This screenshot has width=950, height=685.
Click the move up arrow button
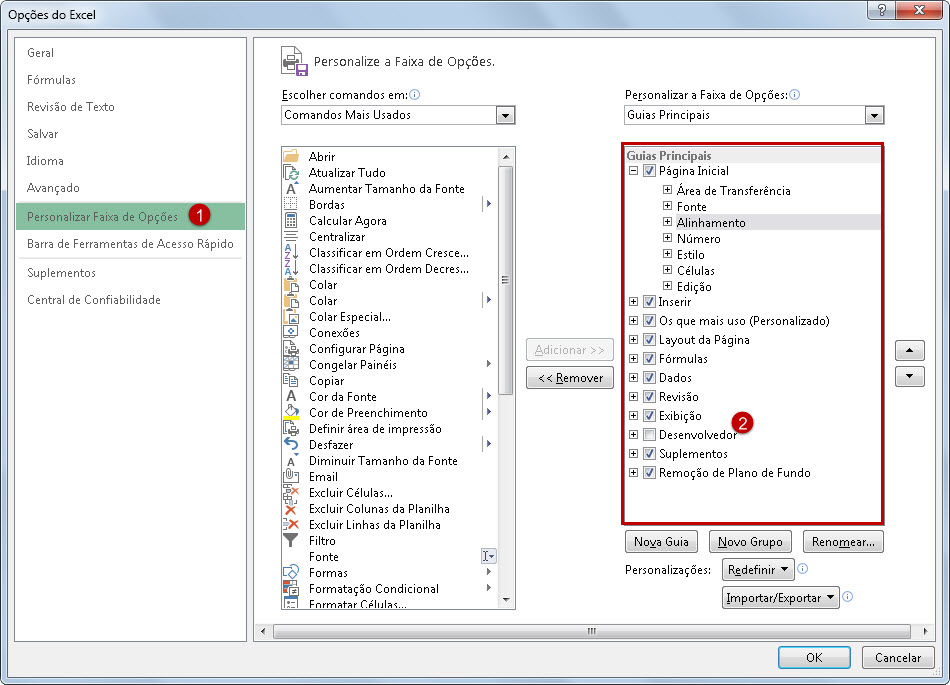click(x=909, y=350)
